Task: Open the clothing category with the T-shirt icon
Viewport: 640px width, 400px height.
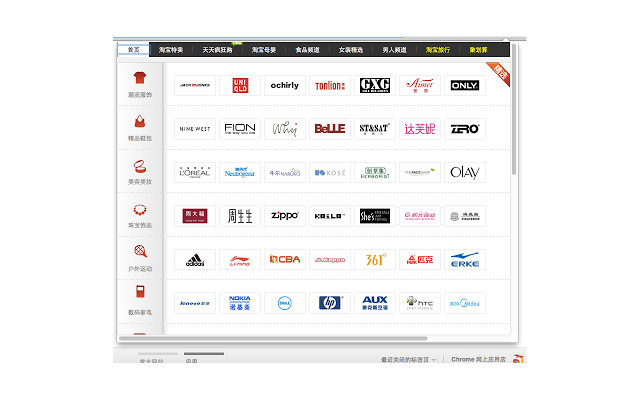Action: click(140, 78)
